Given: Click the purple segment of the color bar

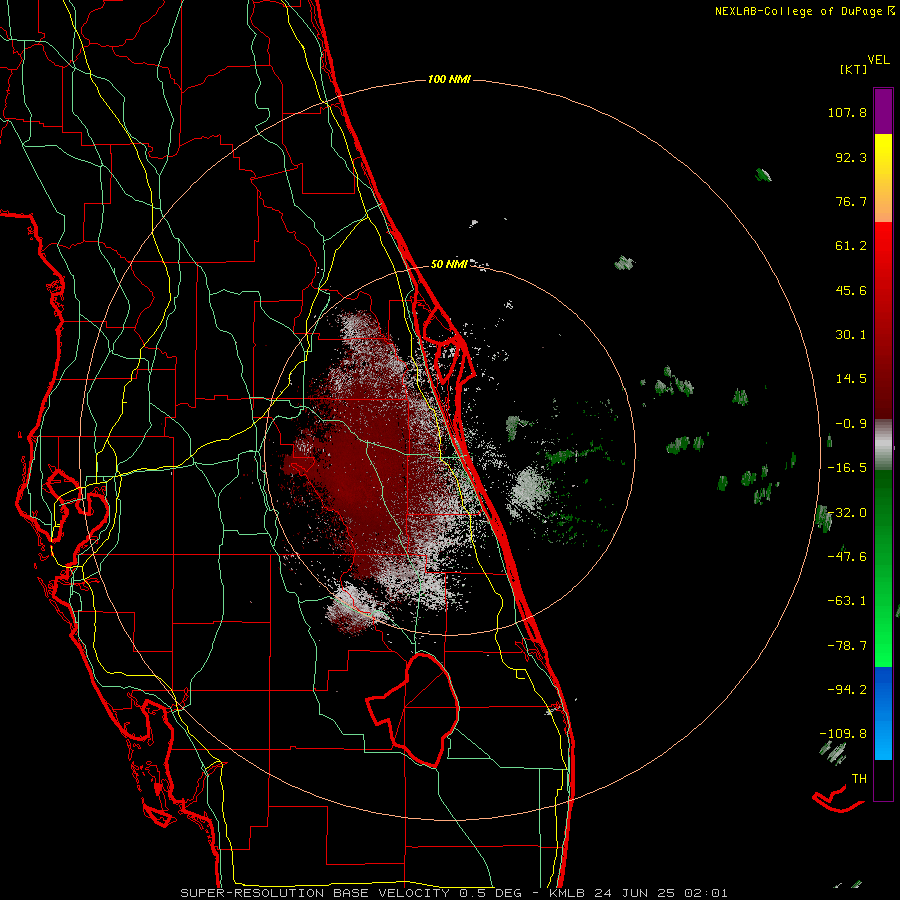Looking at the screenshot, I should [883, 111].
